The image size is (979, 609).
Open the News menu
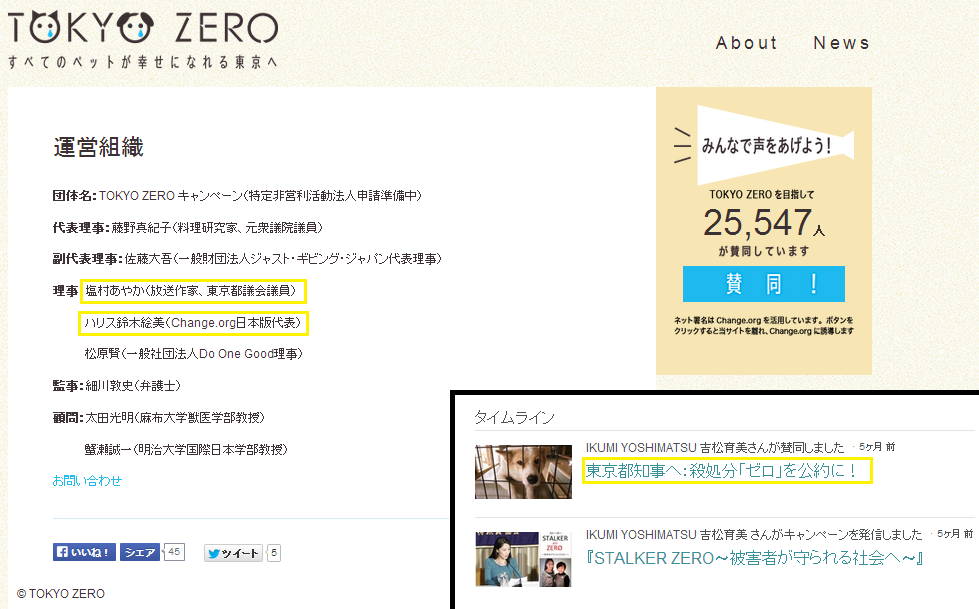click(x=841, y=43)
